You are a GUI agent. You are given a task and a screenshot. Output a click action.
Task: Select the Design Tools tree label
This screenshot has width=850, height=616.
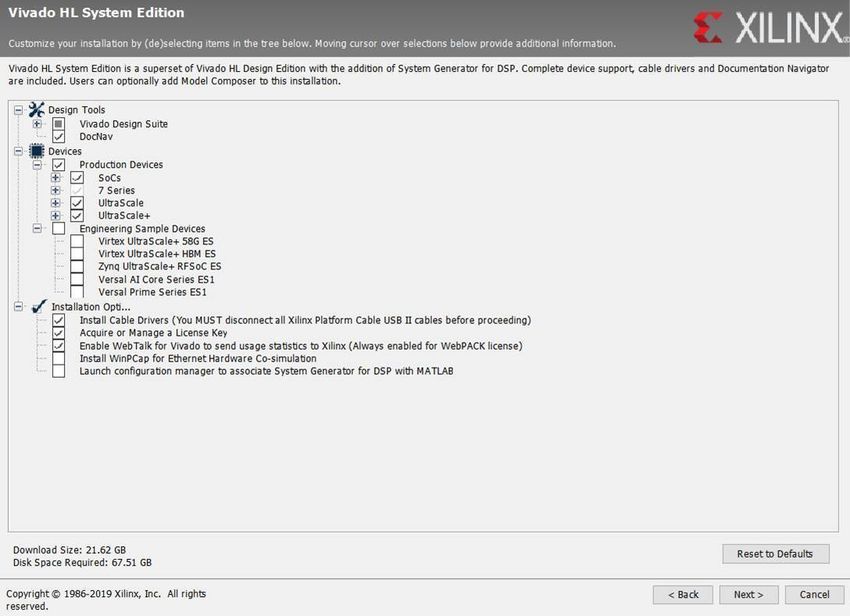(x=76, y=110)
